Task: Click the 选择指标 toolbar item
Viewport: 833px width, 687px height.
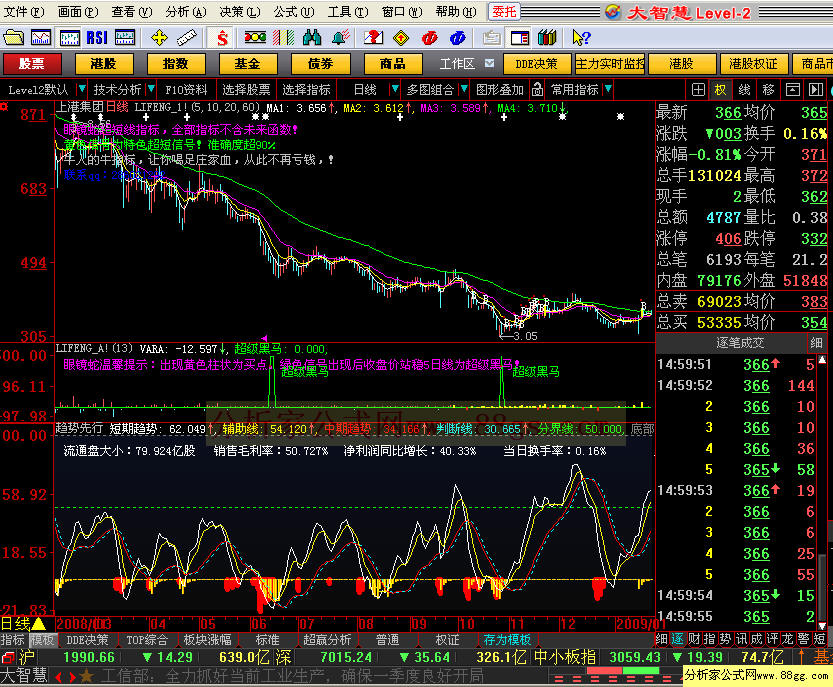Action: pyautogui.click(x=307, y=90)
